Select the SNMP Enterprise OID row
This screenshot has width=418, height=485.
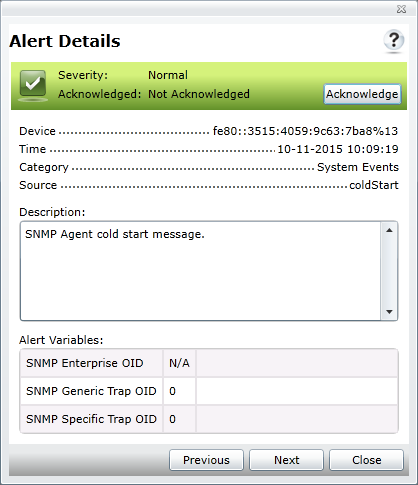tap(209, 363)
